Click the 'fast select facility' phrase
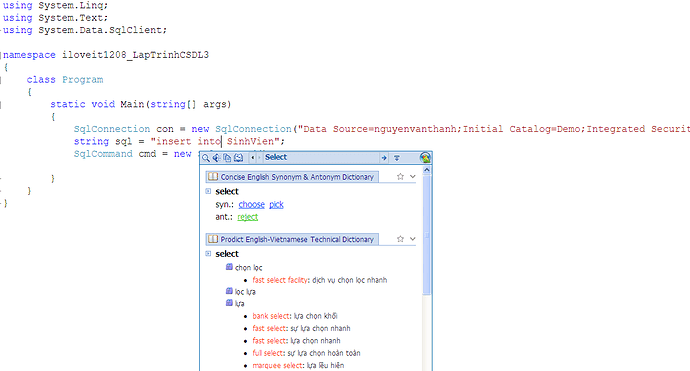The height and width of the screenshot is (371, 690). 280,280
